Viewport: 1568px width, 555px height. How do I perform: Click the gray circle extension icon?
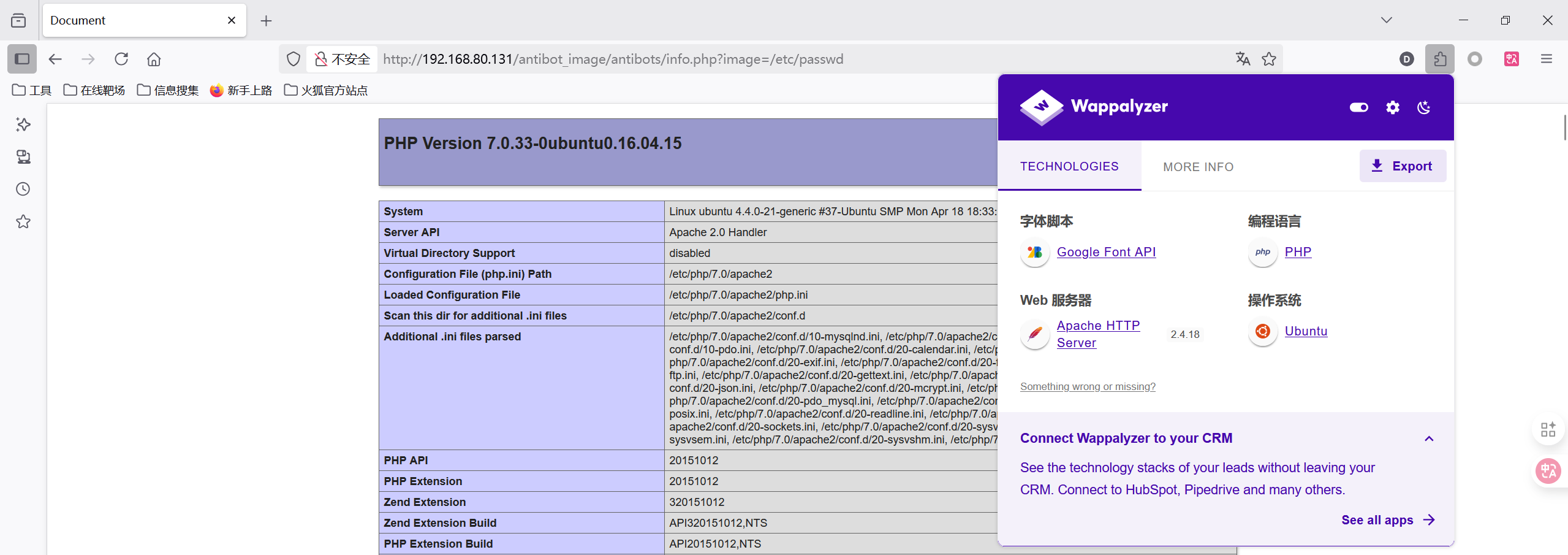point(1475,59)
